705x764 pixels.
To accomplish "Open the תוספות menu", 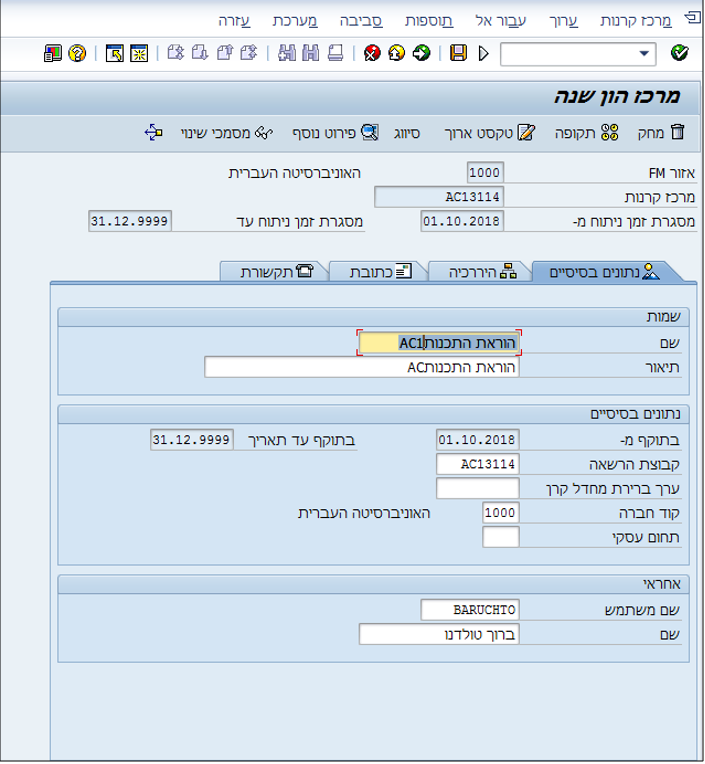I will pos(429,21).
